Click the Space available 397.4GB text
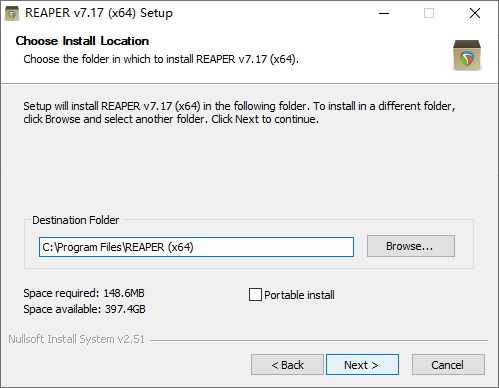 click(84, 309)
